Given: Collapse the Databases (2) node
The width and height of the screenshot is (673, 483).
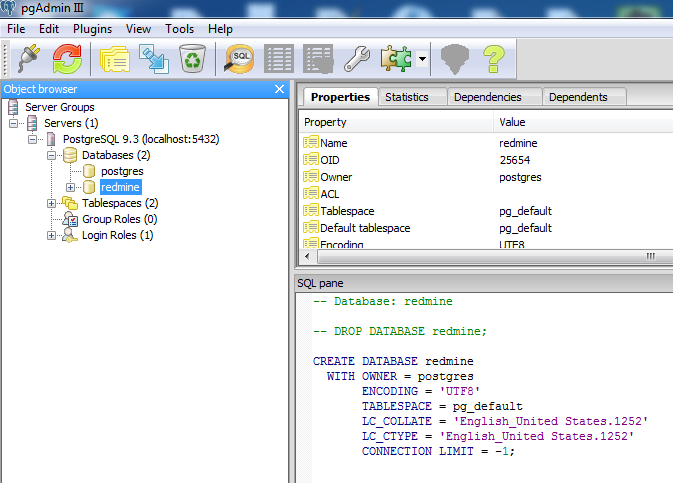Looking at the screenshot, I should pos(51,155).
